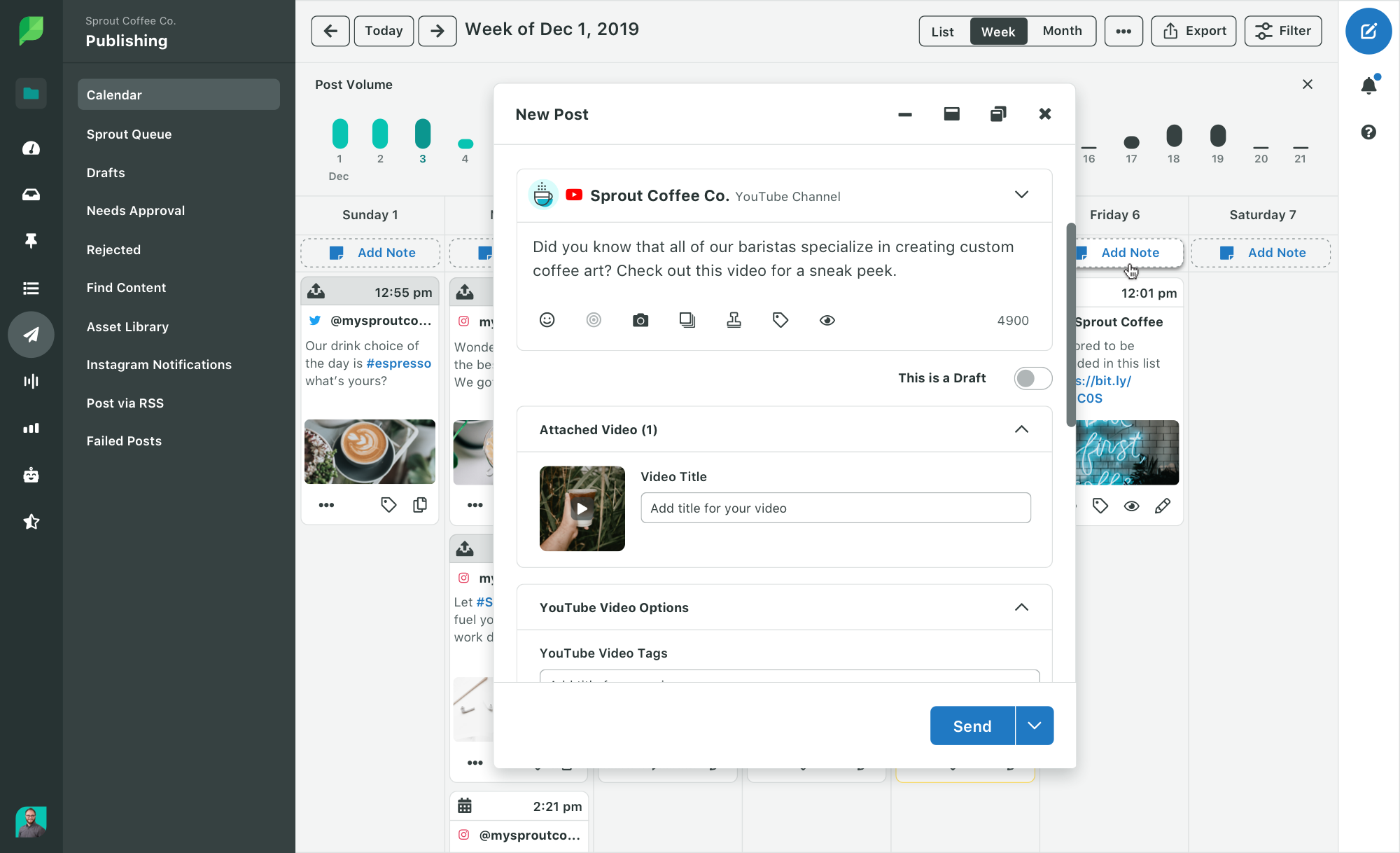Toggle Draft mode off for new post
Screen dimensions: 1400x853
click(1033, 378)
